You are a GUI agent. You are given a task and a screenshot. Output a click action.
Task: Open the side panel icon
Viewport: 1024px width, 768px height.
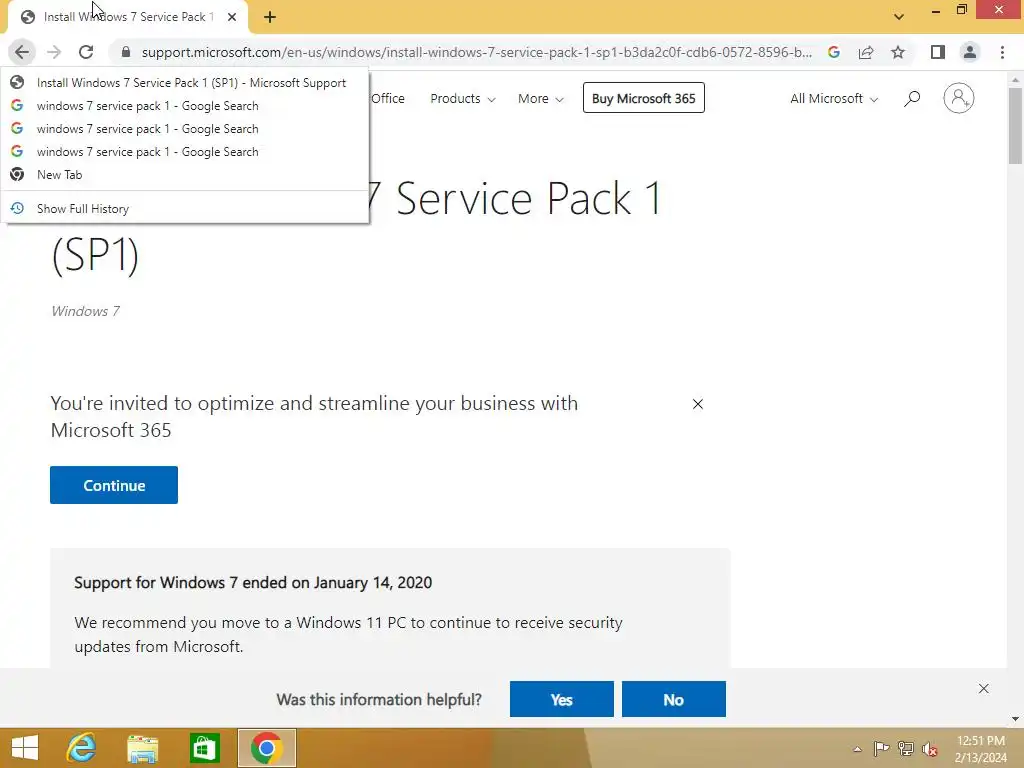point(938,52)
